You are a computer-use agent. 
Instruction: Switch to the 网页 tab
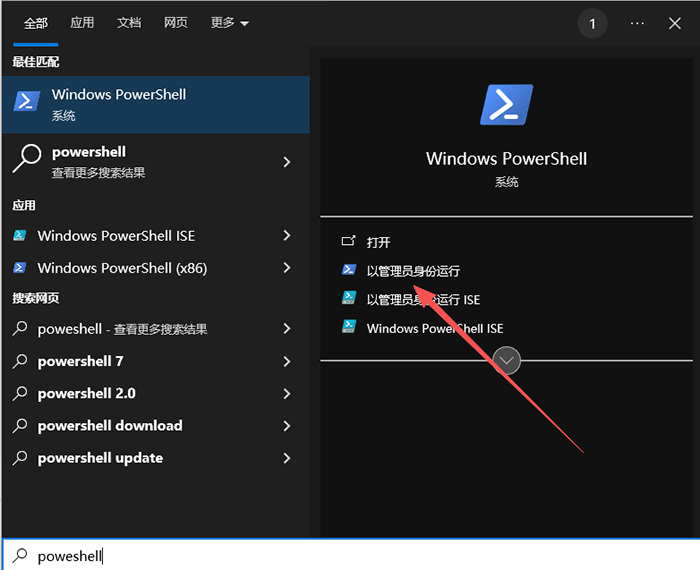[x=175, y=23]
